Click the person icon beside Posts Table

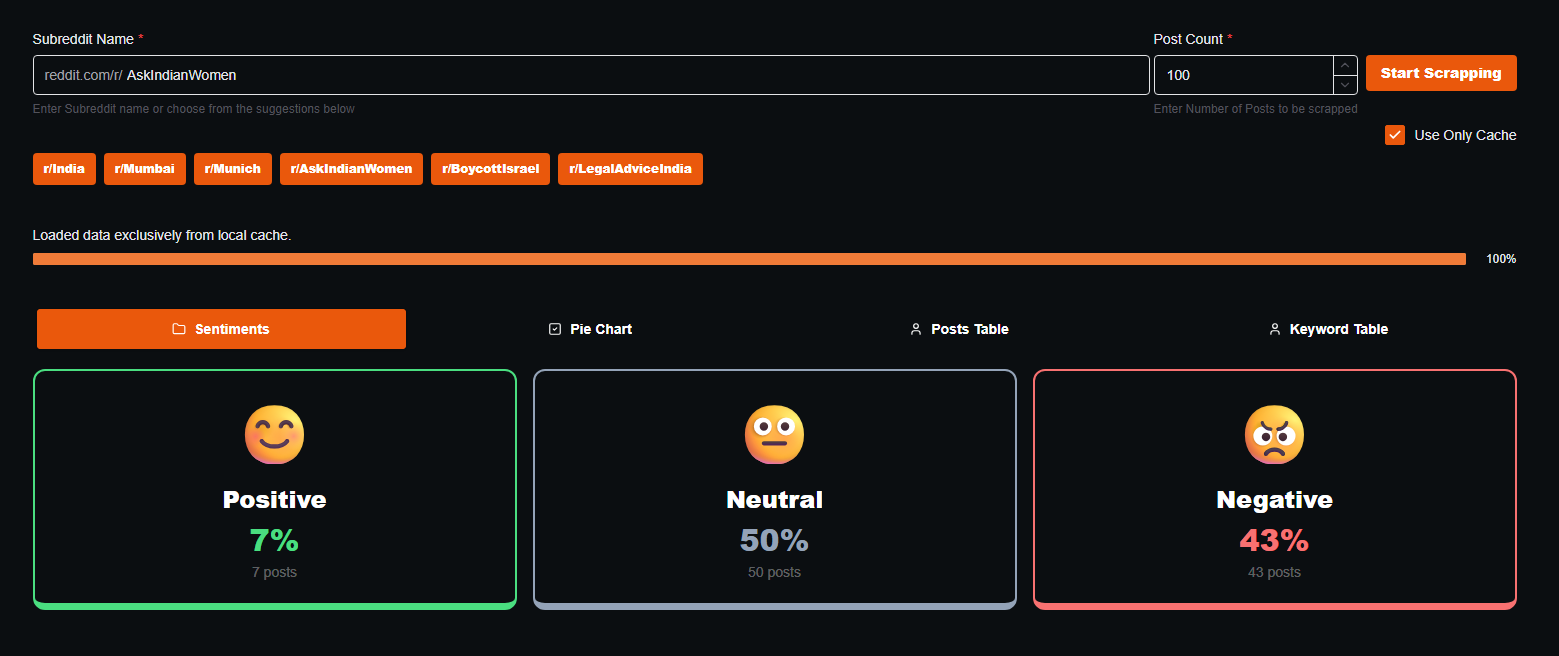(x=915, y=329)
